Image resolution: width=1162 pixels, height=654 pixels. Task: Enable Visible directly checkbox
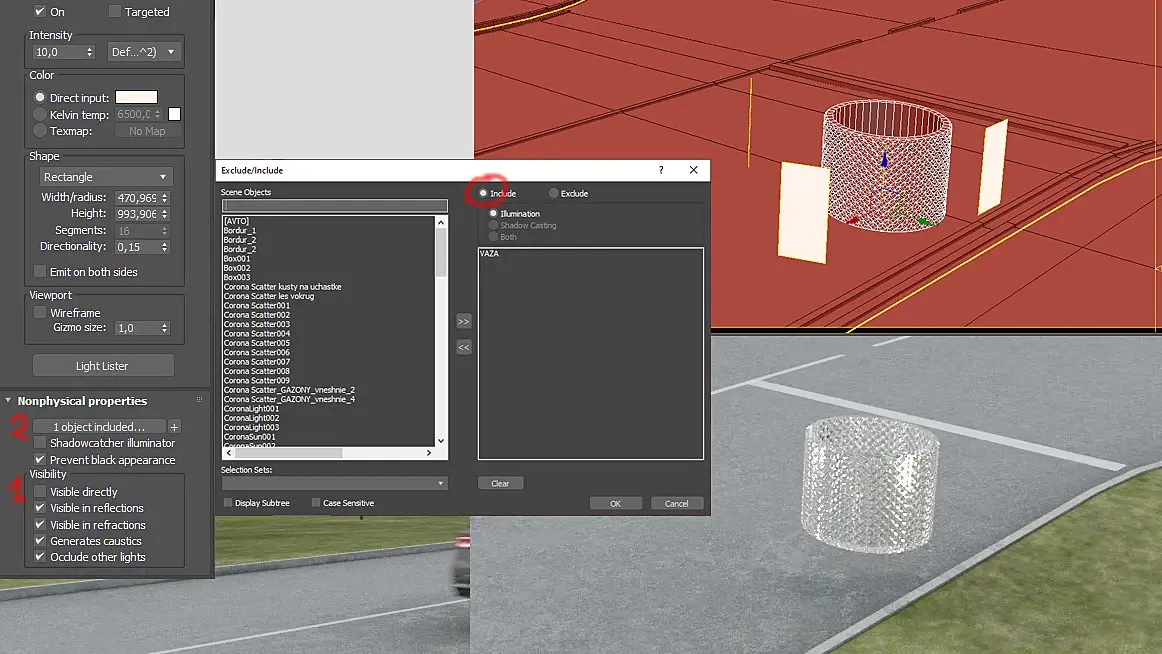click(40, 492)
